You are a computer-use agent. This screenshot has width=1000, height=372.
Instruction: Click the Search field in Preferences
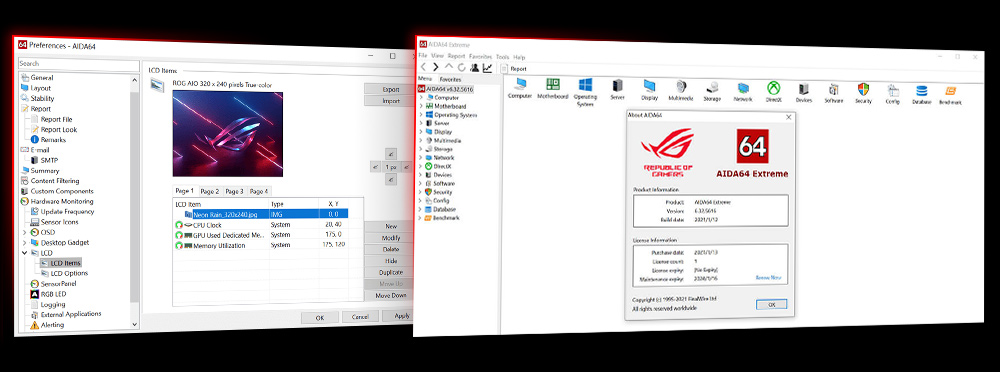point(78,64)
